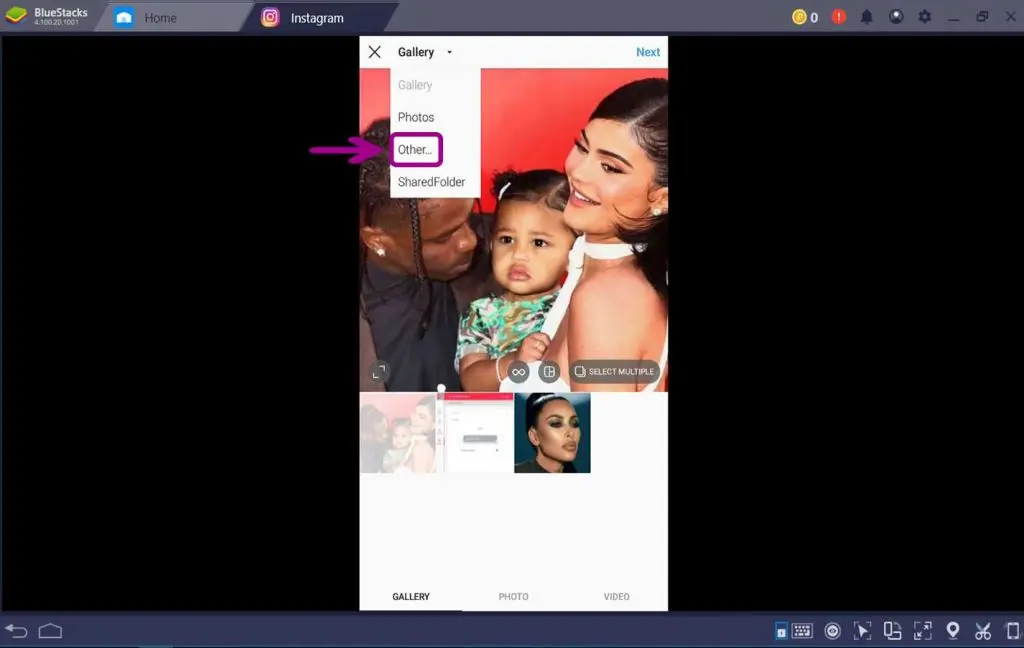The width and height of the screenshot is (1024, 648).
Task: Switch to the PHOTO tab
Action: 513,597
